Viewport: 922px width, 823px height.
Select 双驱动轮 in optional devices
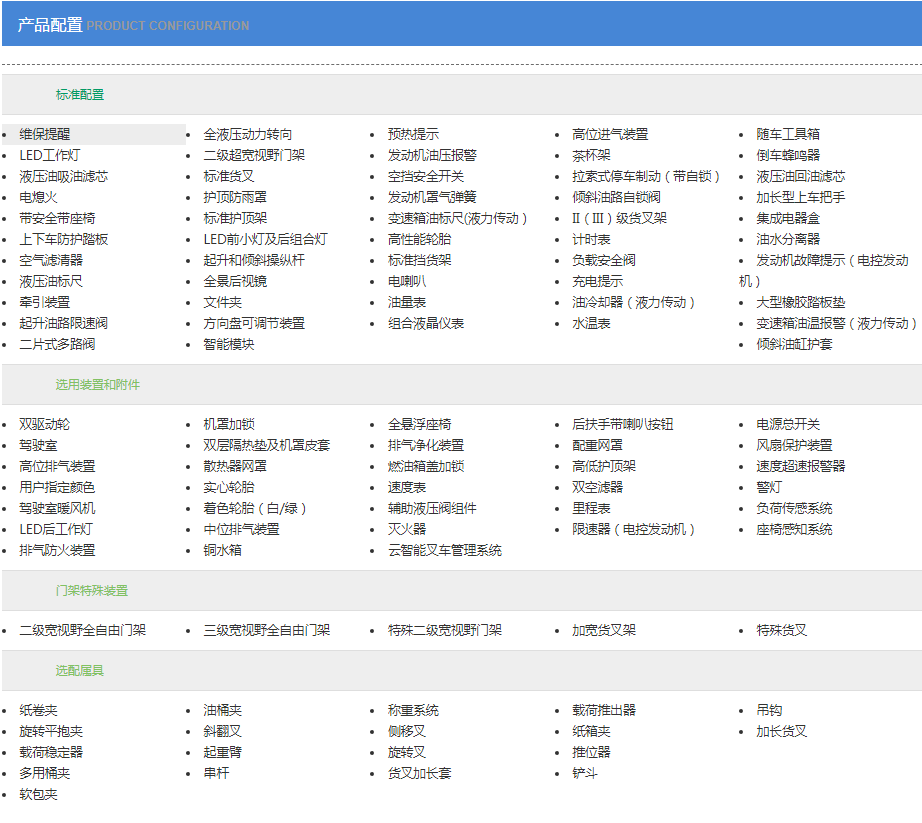(45, 424)
